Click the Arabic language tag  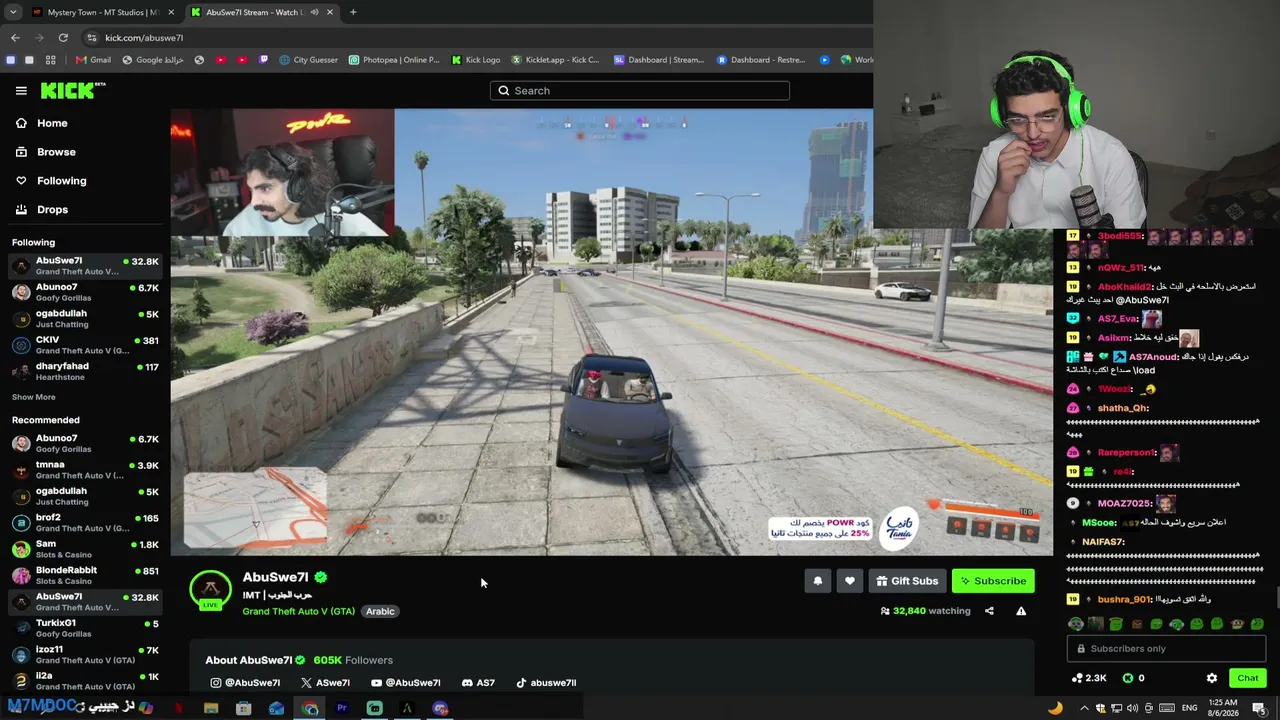click(380, 611)
